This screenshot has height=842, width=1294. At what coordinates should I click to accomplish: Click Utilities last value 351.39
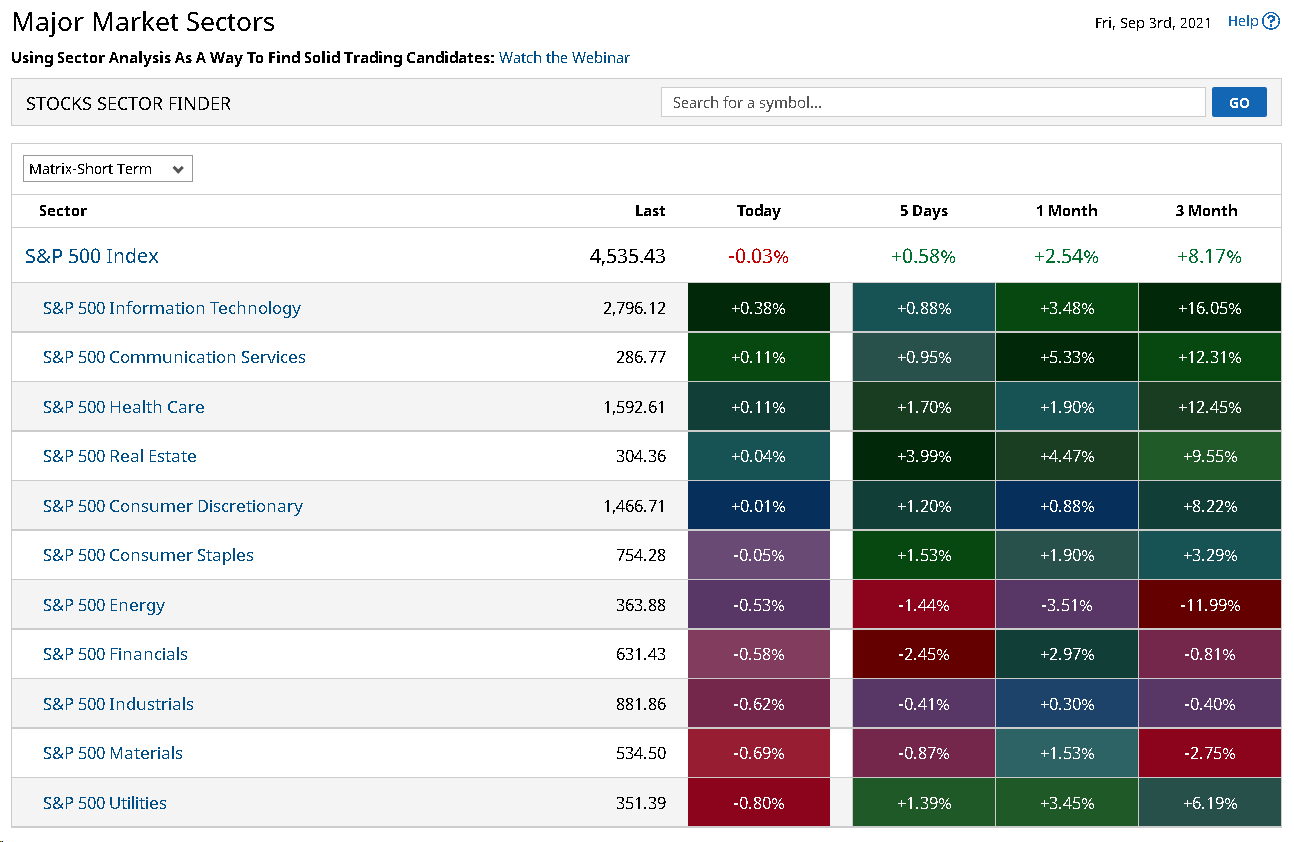point(641,803)
